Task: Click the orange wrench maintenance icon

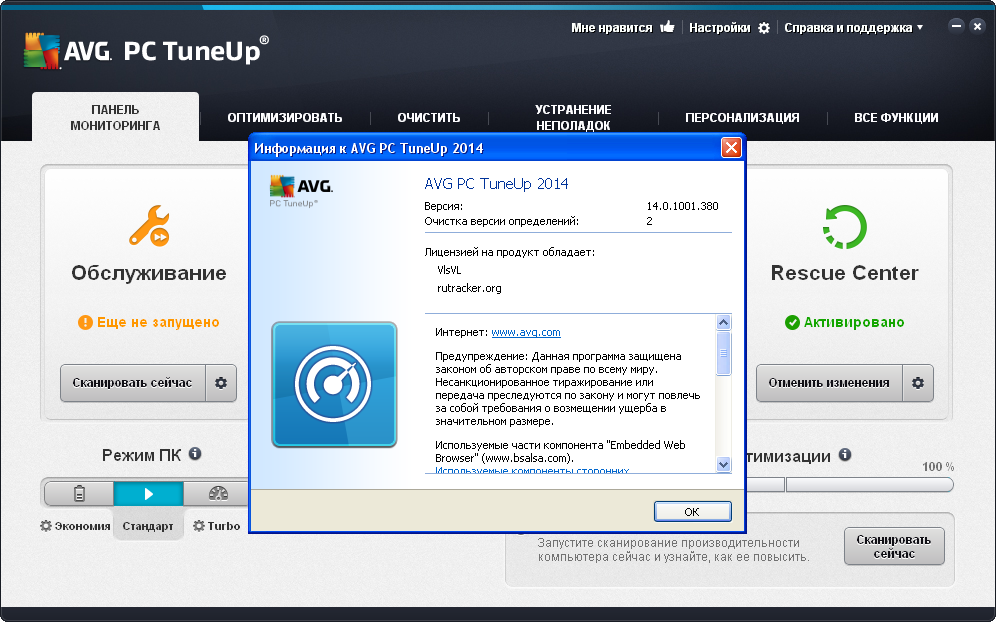Action: (x=149, y=226)
